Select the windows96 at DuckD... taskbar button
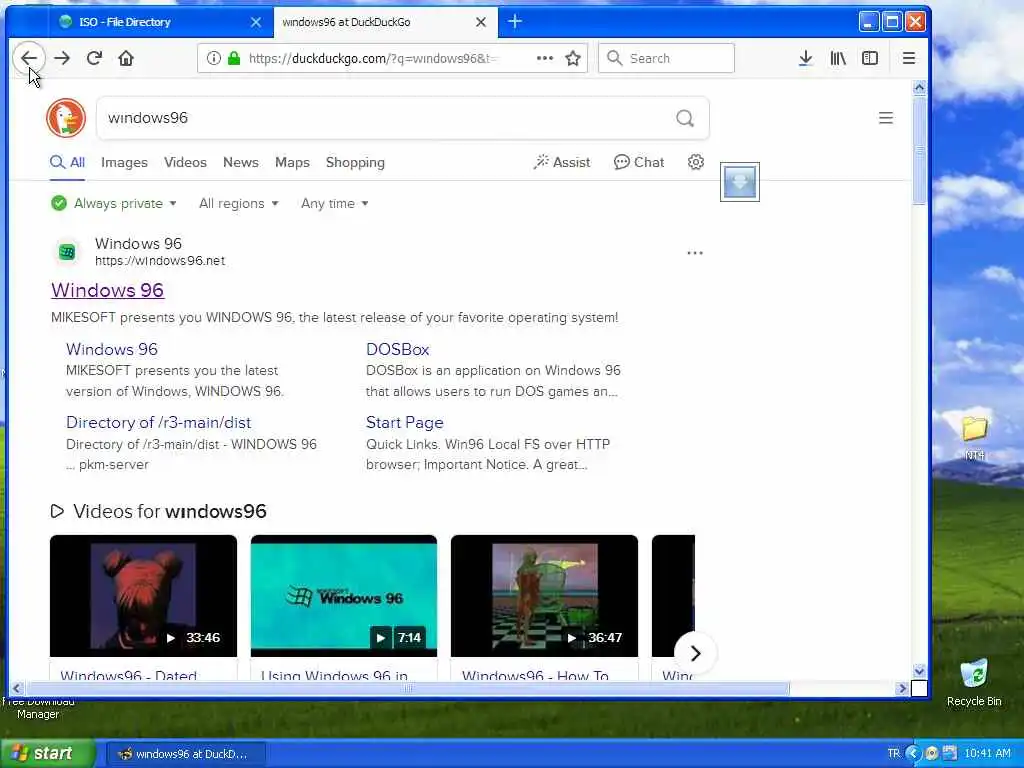This screenshot has height=768, width=1024. click(185, 754)
